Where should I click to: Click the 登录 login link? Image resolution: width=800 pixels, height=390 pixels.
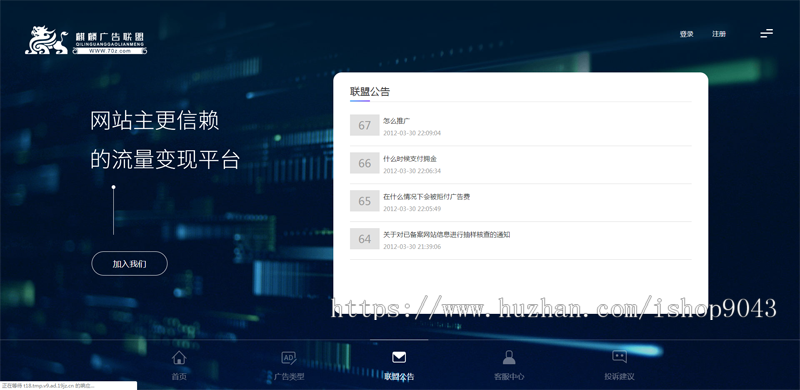pyautogui.click(x=686, y=34)
